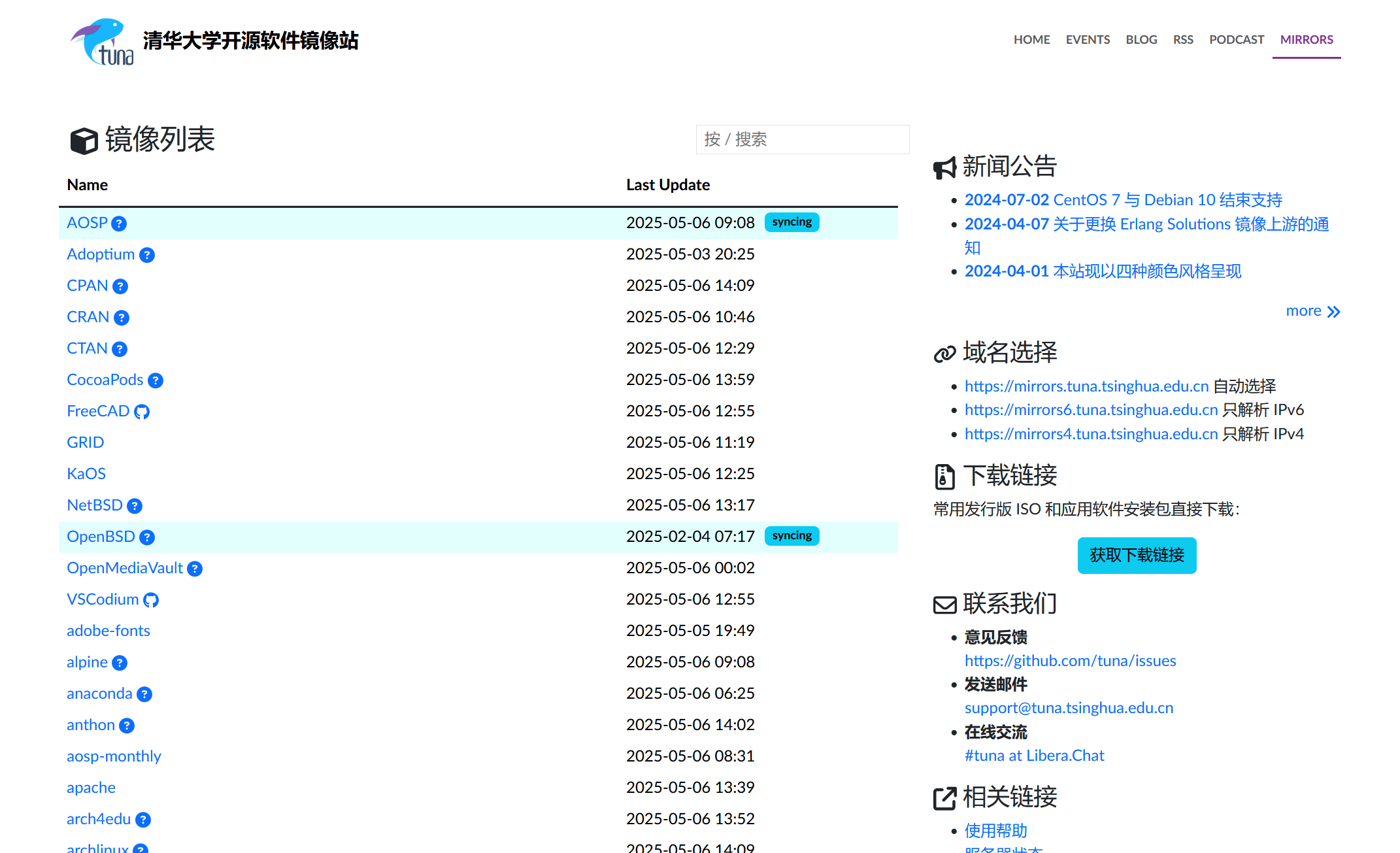
Task: Open the help icon next to CocoaPods
Action: point(156,380)
